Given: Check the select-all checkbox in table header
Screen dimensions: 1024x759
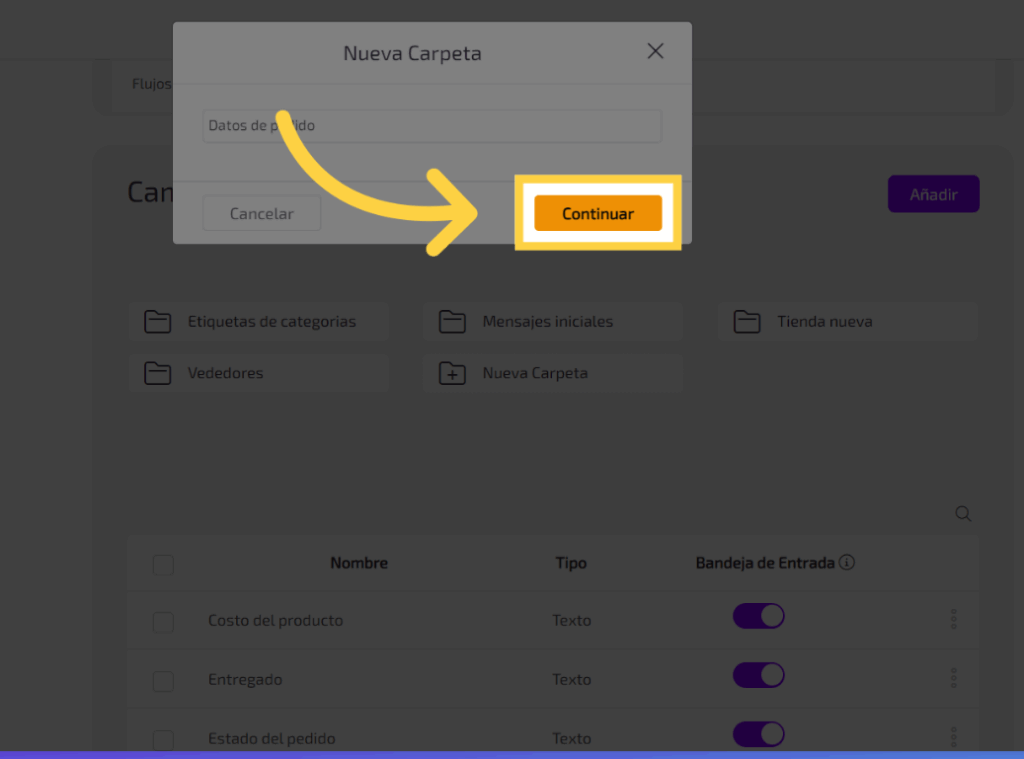Looking at the screenshot, I should (x=163, y=565).
